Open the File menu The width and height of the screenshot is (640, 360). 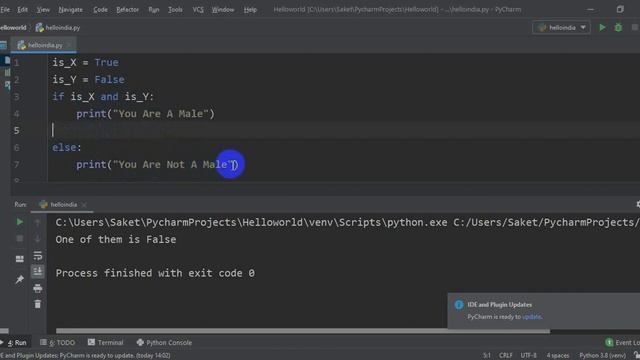pos(5,9)
